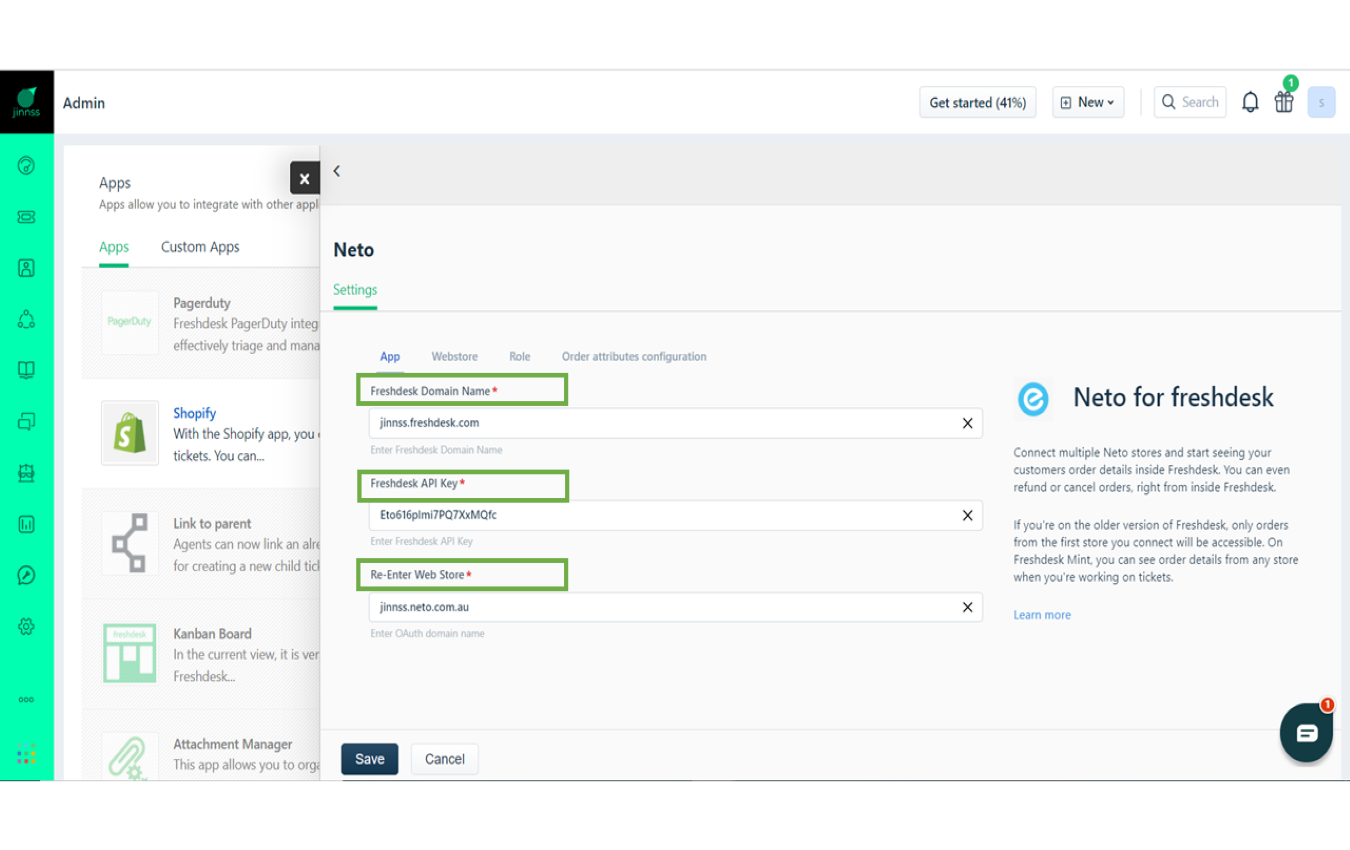The width and height of the screenshot is (1350, 850).
Task: Open the chat widget bubble
Action: click(x=1306, y=732)
